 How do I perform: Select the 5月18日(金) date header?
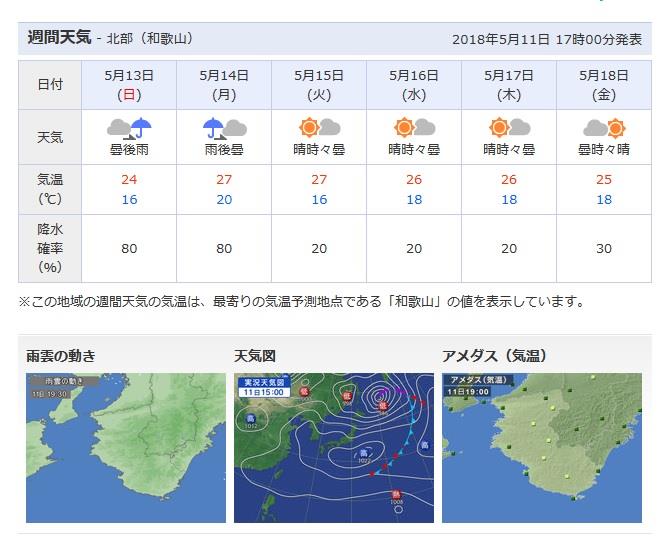(604, 85)
